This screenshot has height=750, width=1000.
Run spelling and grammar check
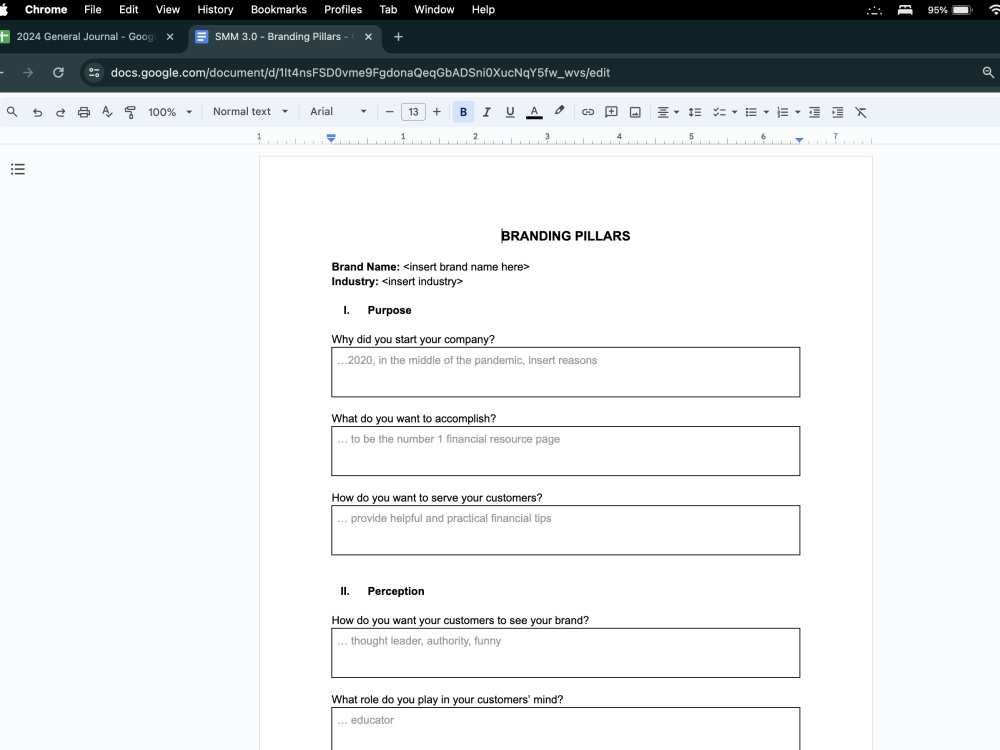coord(107,112)
